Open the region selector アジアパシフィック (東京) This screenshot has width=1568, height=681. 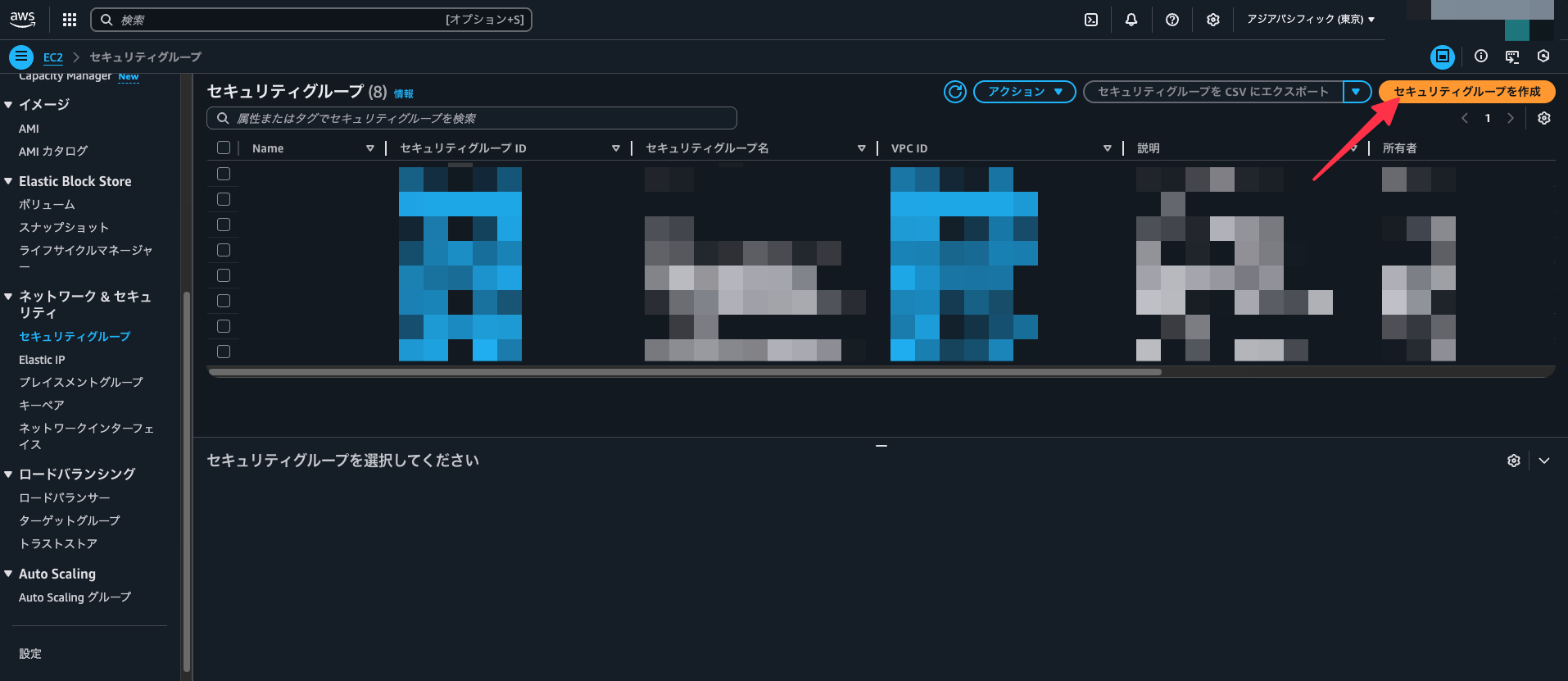click(1310, 20)
